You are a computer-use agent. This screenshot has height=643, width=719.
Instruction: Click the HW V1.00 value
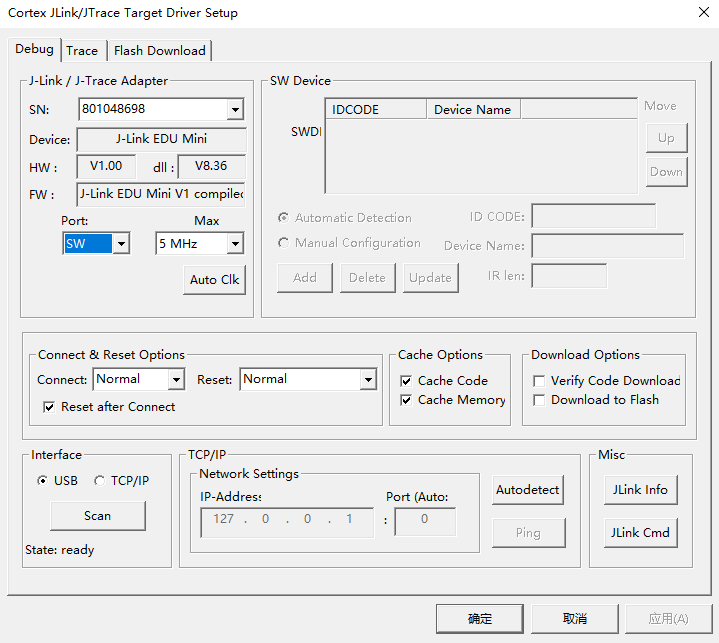tap(106, 166)
